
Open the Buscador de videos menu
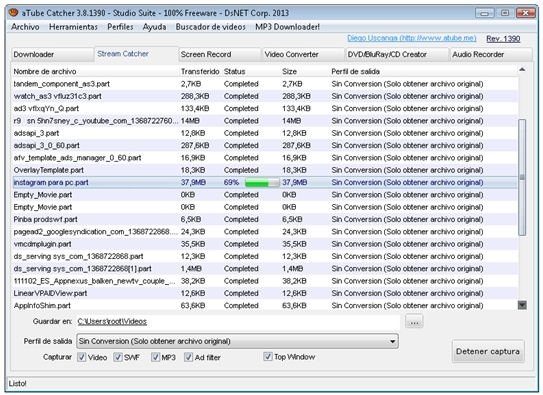[x=211, y=27]
